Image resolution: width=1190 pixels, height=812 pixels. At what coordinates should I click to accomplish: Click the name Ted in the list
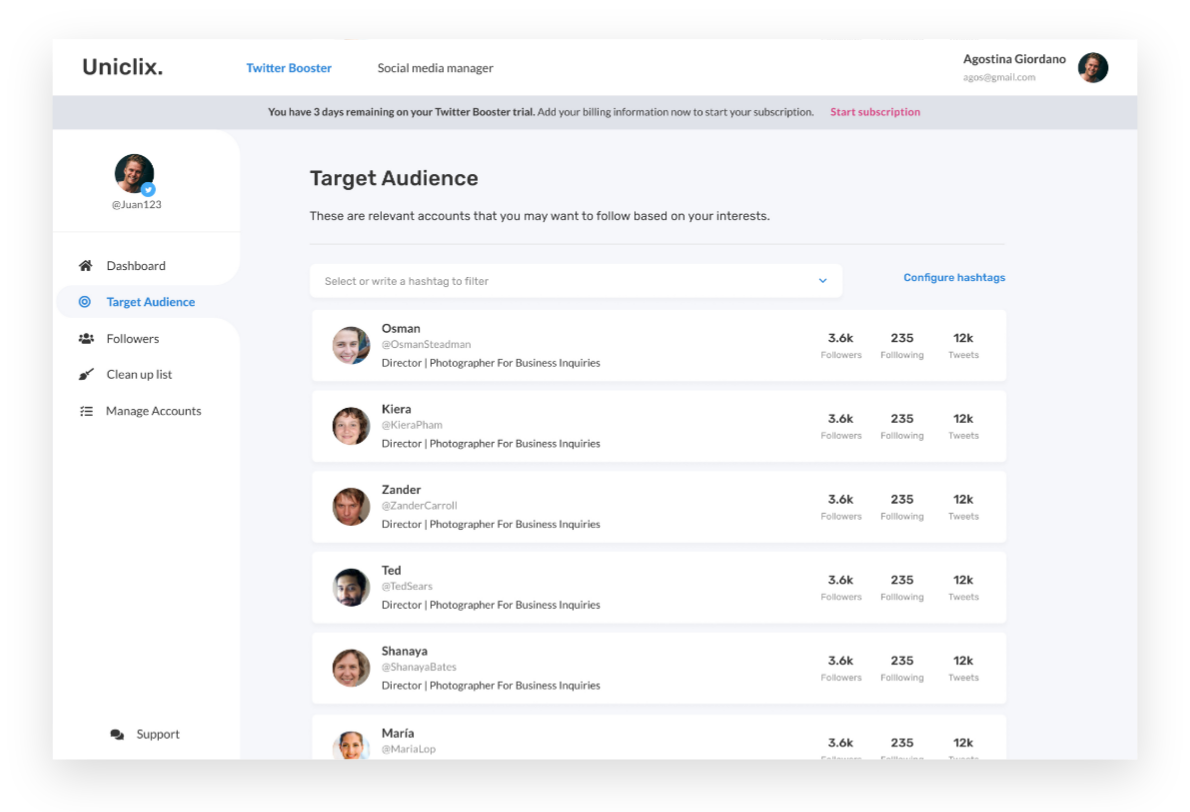click(x=391, y=571)
